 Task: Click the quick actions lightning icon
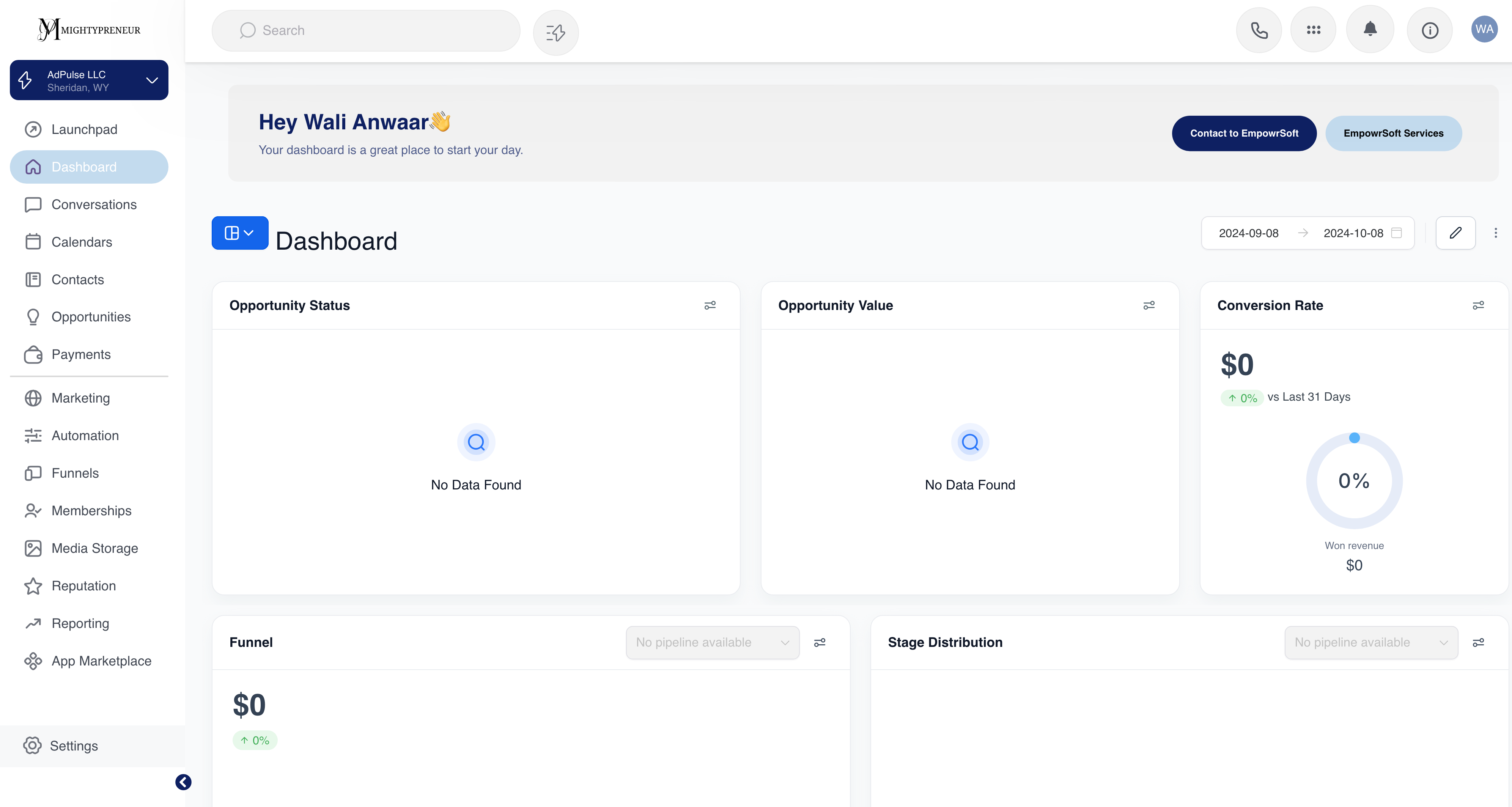pyautogui.click(x=555, y=32)
